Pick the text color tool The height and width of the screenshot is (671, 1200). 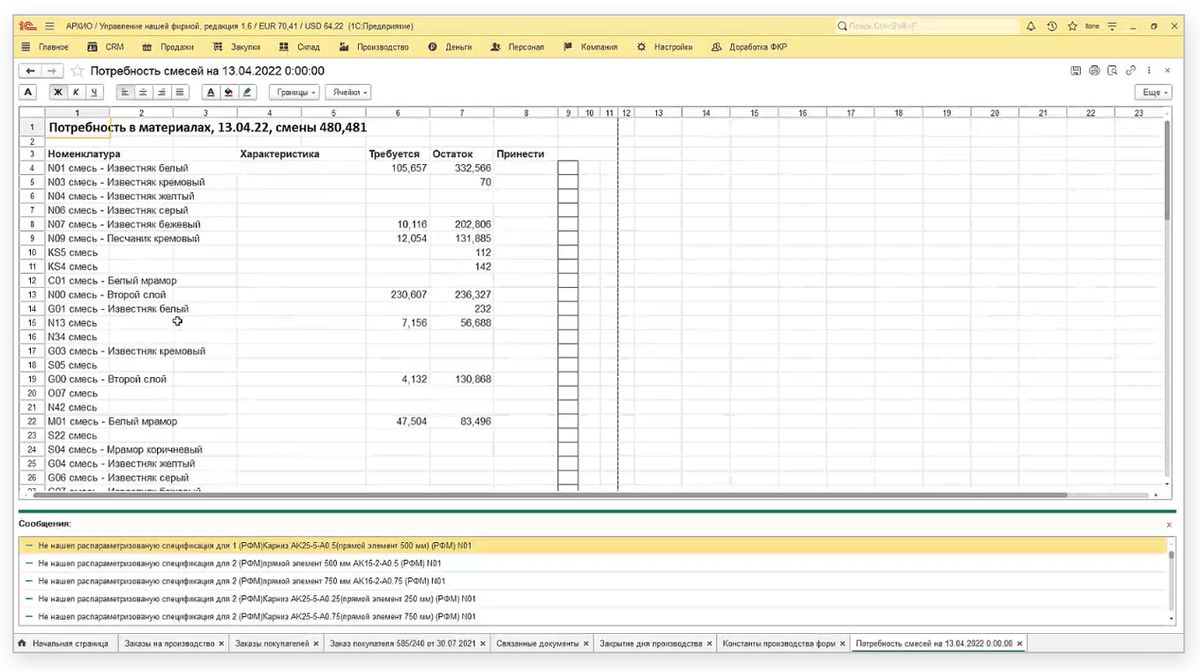tap(210, 92)
